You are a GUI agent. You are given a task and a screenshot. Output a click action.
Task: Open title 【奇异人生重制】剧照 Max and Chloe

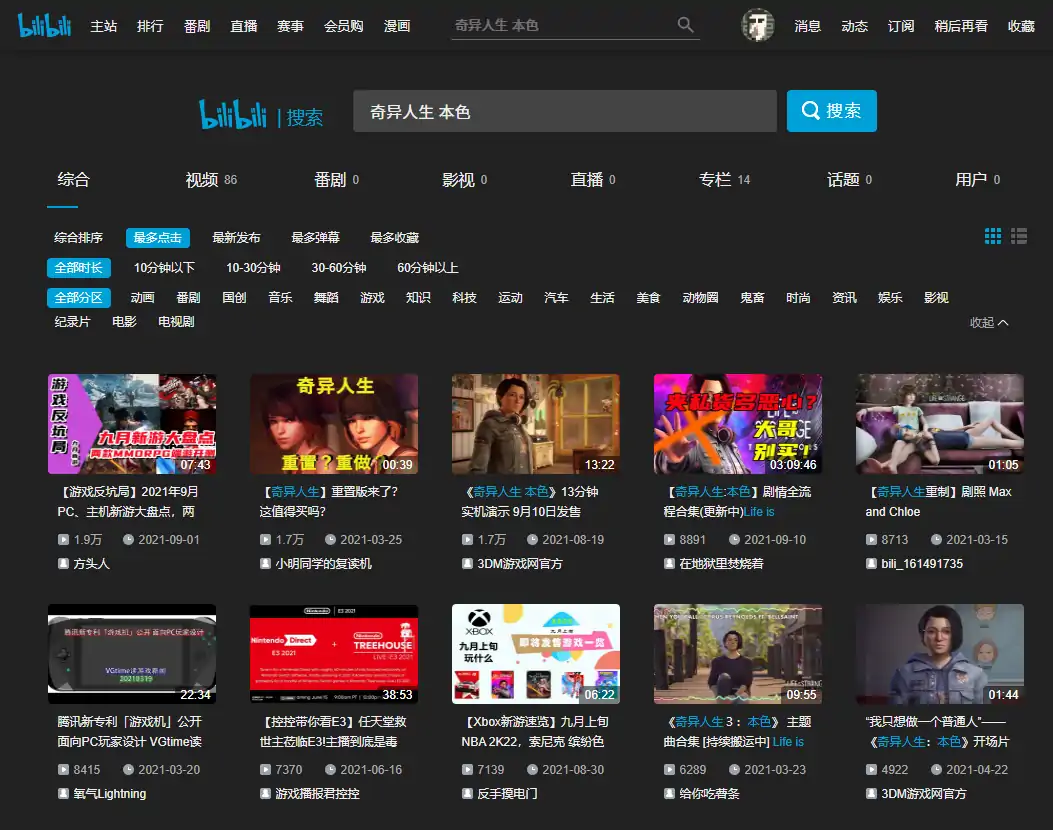[939, 502]
